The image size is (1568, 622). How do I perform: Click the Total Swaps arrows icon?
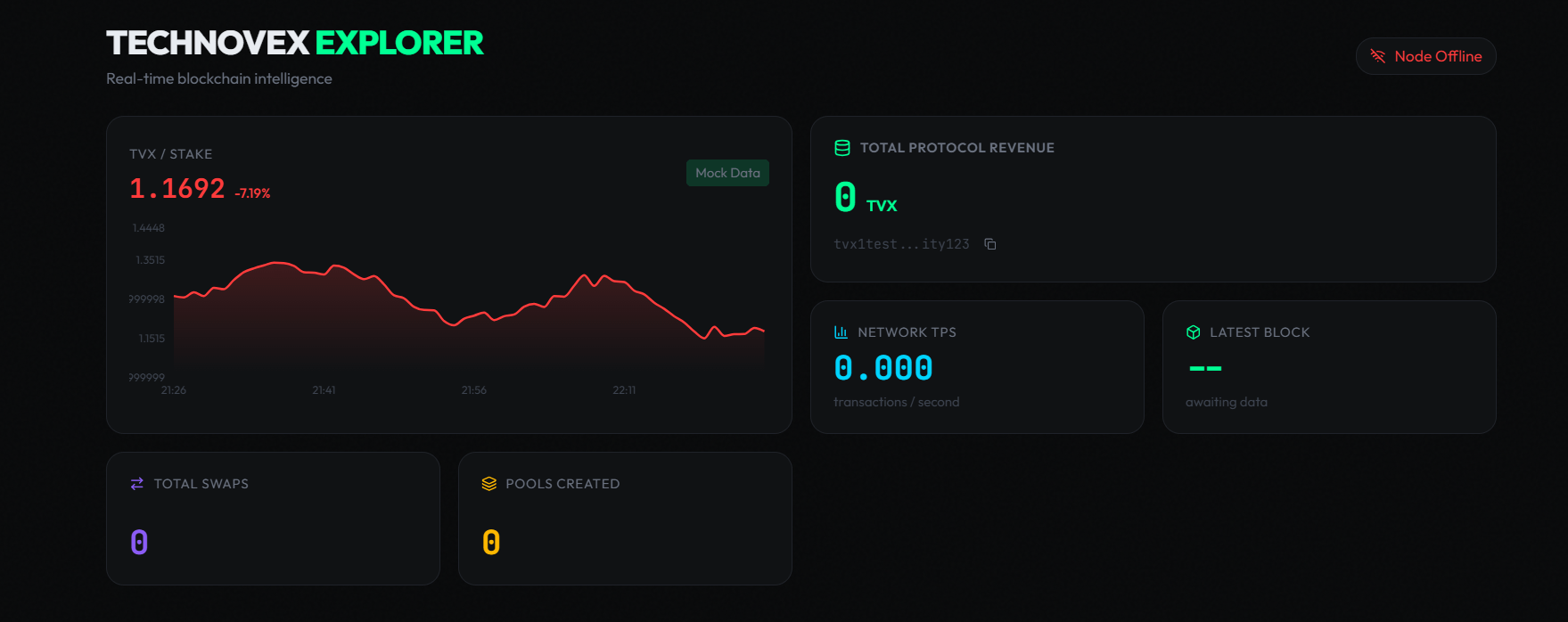click(137, 484)
